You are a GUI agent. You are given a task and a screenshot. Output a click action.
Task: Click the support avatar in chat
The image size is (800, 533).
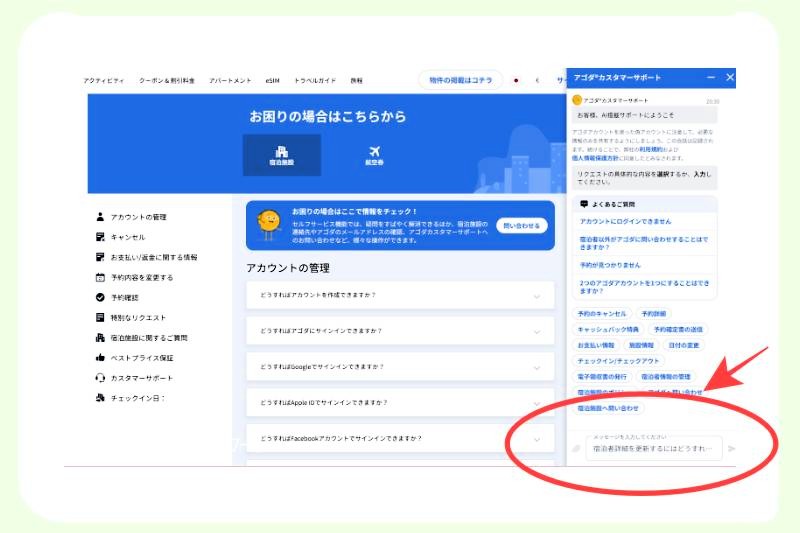click(x=577, y=100)
